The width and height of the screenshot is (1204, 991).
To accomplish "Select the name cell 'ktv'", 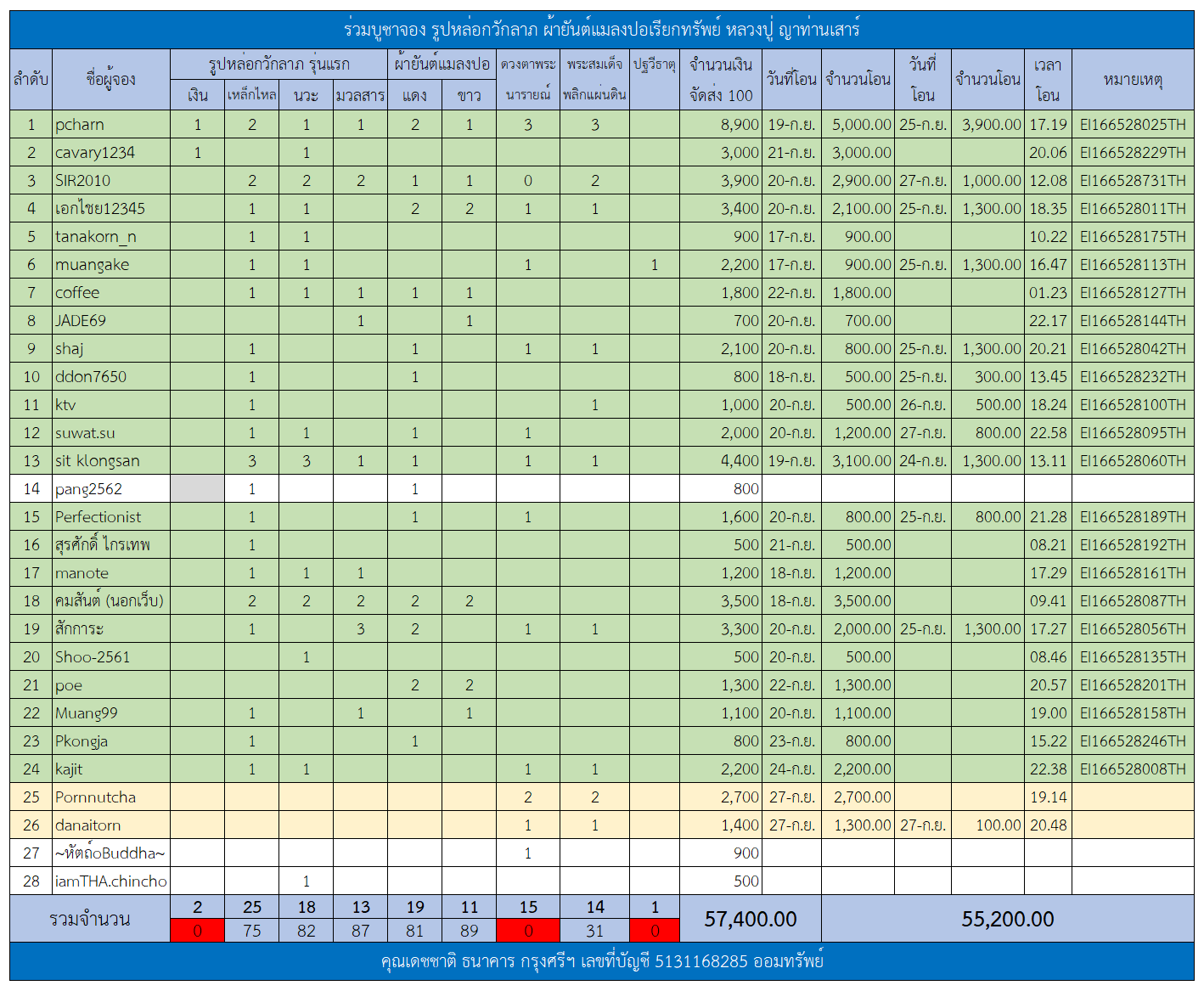I will (x=111, y=404).
